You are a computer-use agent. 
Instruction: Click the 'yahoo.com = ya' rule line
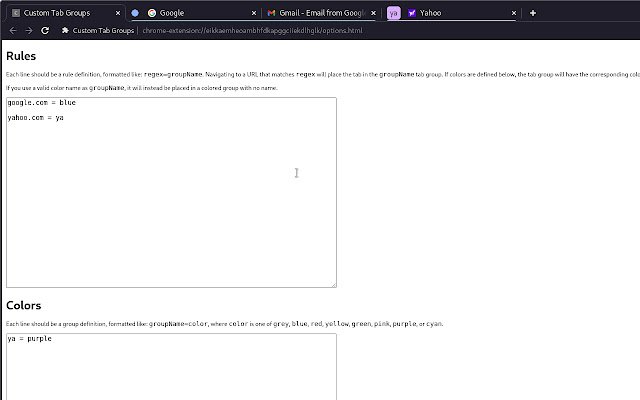coord(36,118)
